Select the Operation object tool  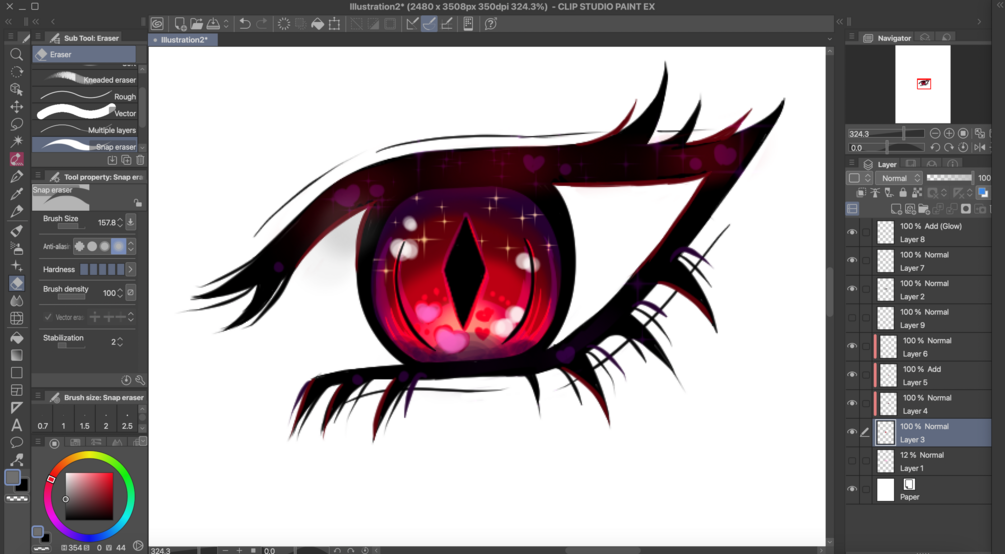[17, 89]
